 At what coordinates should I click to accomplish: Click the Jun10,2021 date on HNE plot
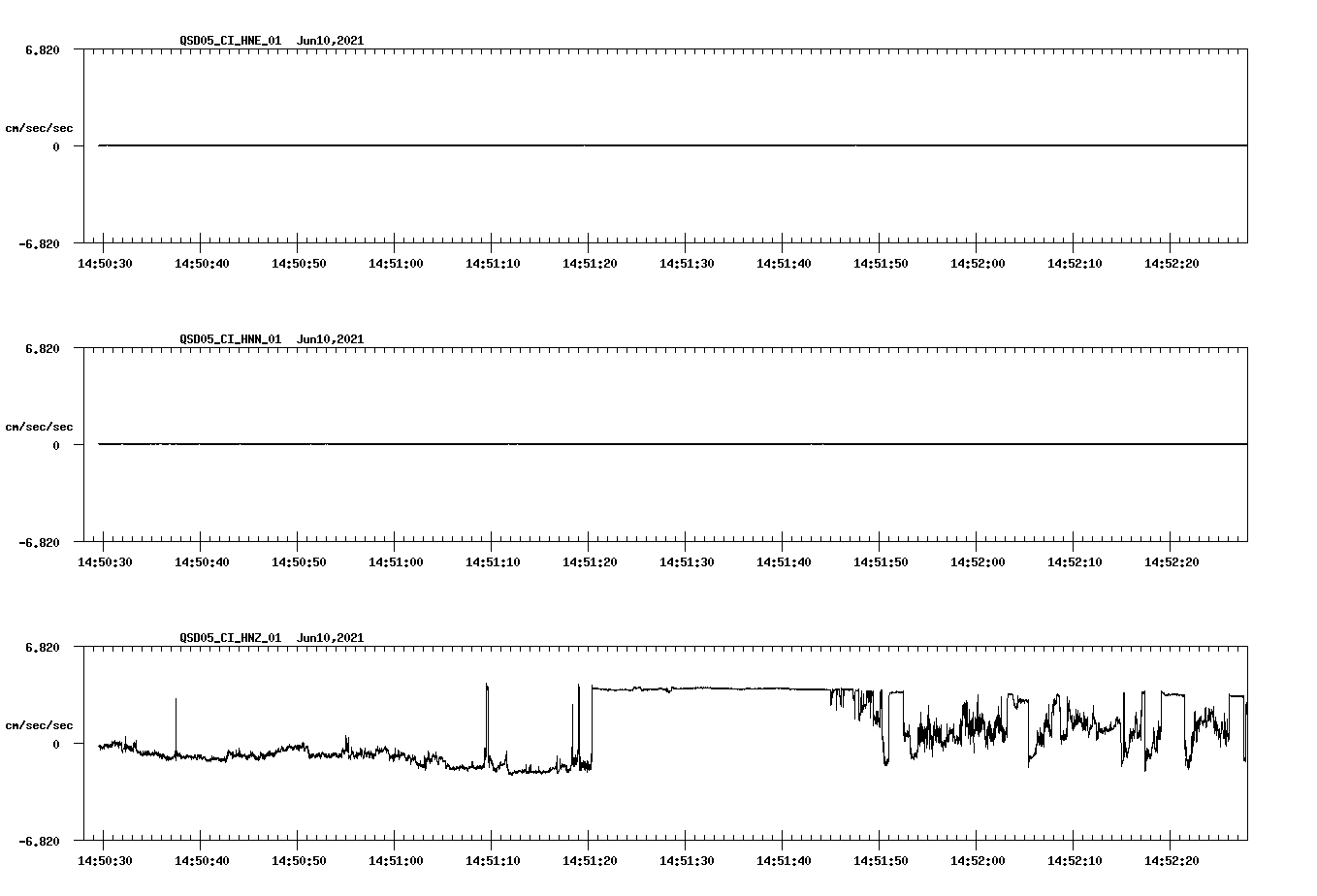pos(331,41)
